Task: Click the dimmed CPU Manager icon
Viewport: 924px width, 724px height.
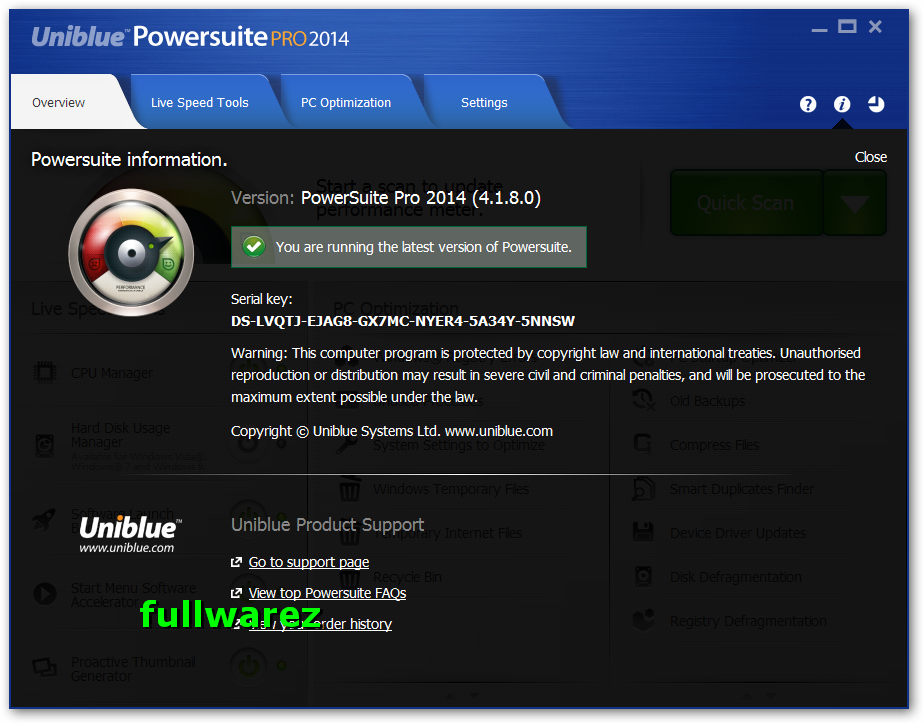Action: click(x=45, y=373)
